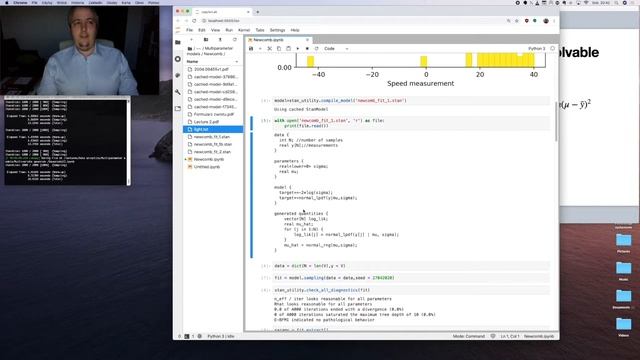The width and height of the screenshot is (640, 360).
Task: Sort files by the Name column header
Action: click(212, 62)
